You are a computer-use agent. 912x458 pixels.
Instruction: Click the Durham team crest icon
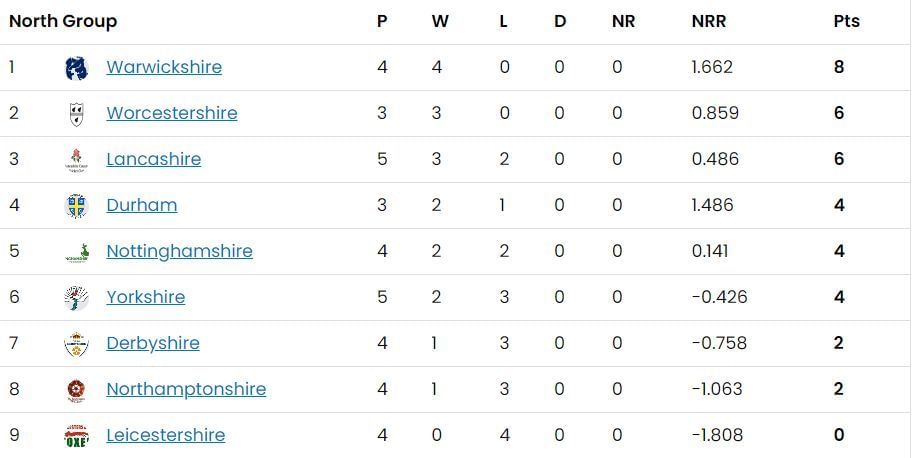point(76,206)
